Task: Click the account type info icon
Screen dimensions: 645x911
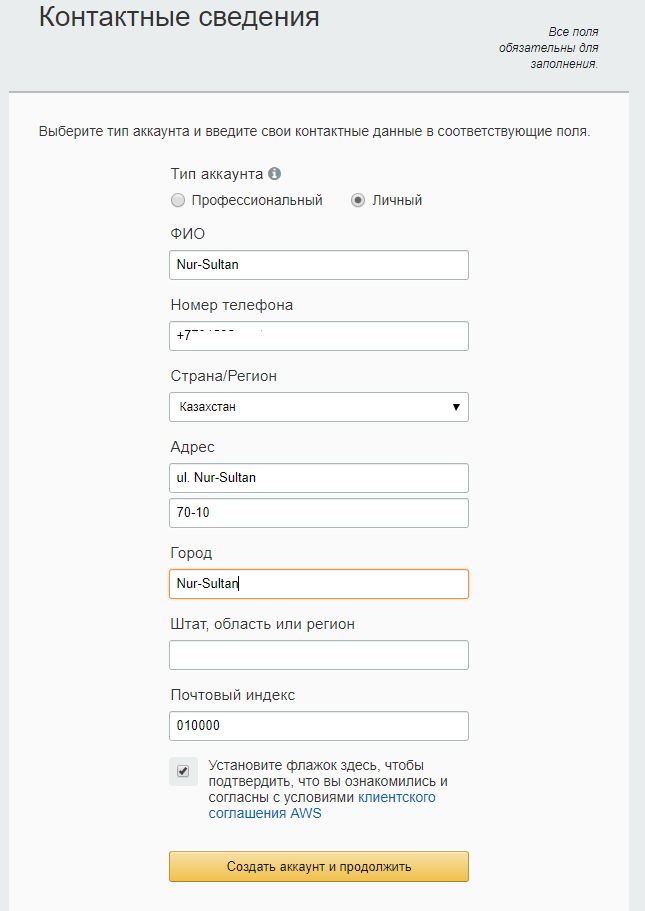Action: 274,173
